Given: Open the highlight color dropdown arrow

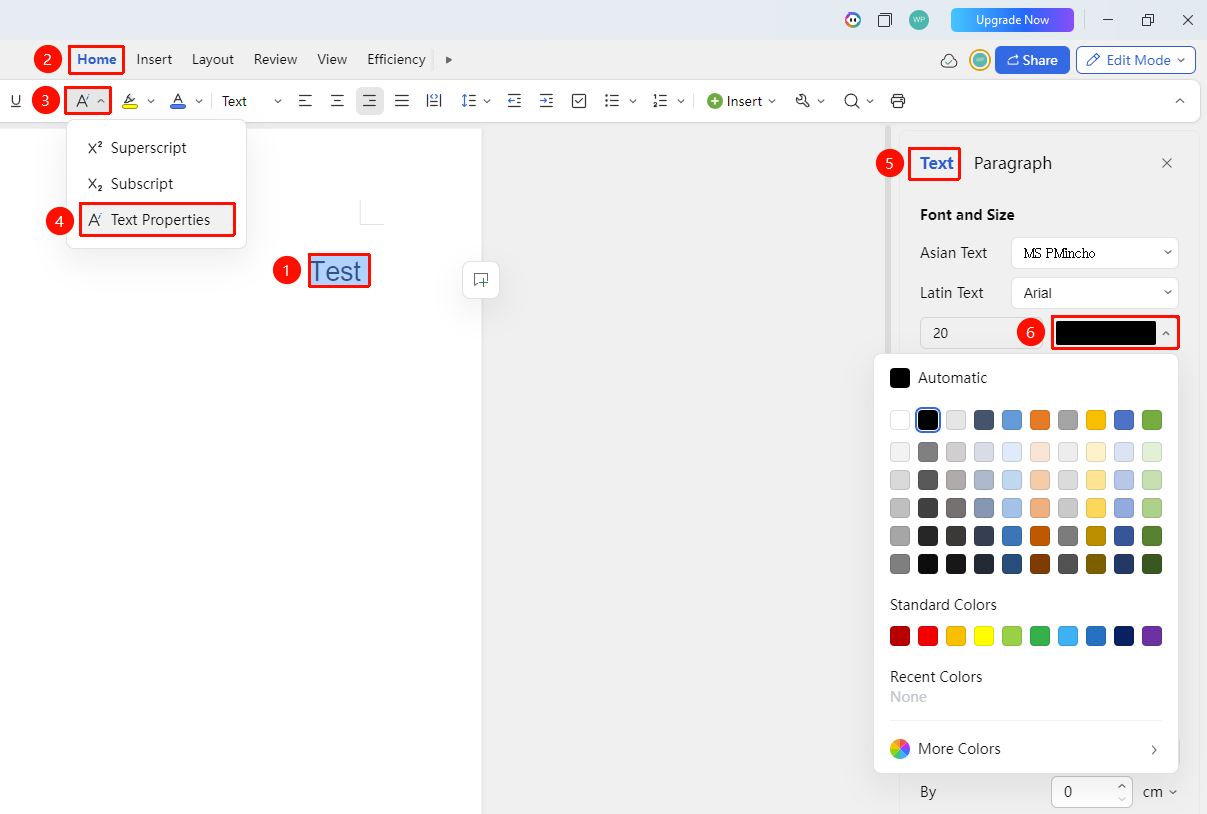Looking at the screenshot, I should coord(151,101).
